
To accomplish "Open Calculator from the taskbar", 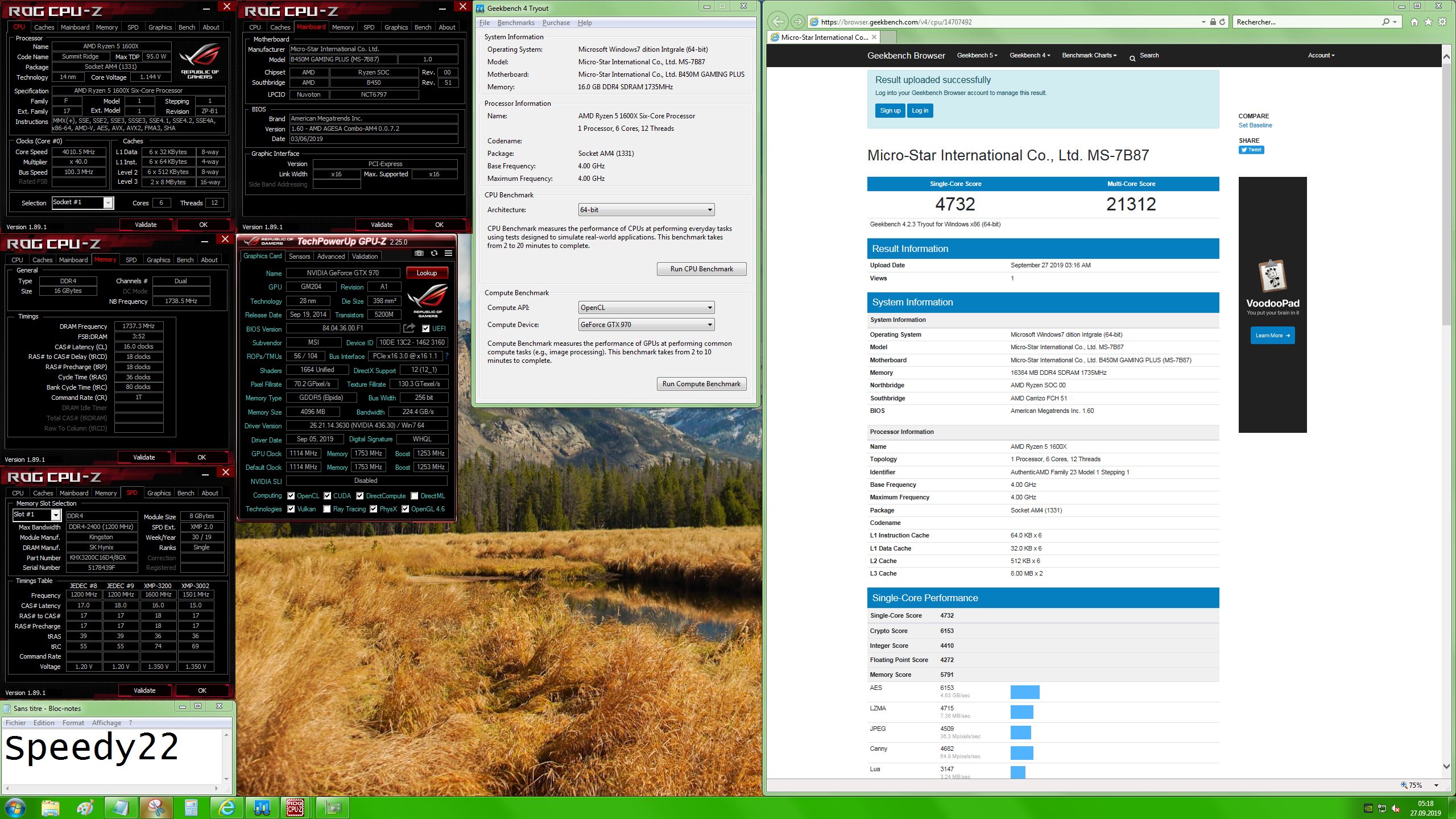I will coord(191,808).
